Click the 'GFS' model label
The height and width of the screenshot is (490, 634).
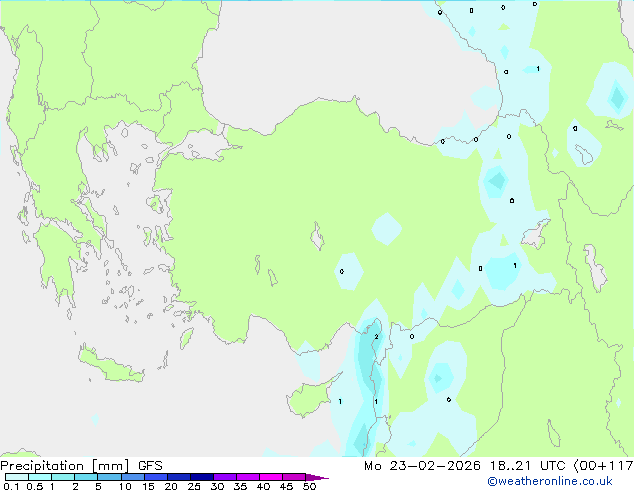150,466
